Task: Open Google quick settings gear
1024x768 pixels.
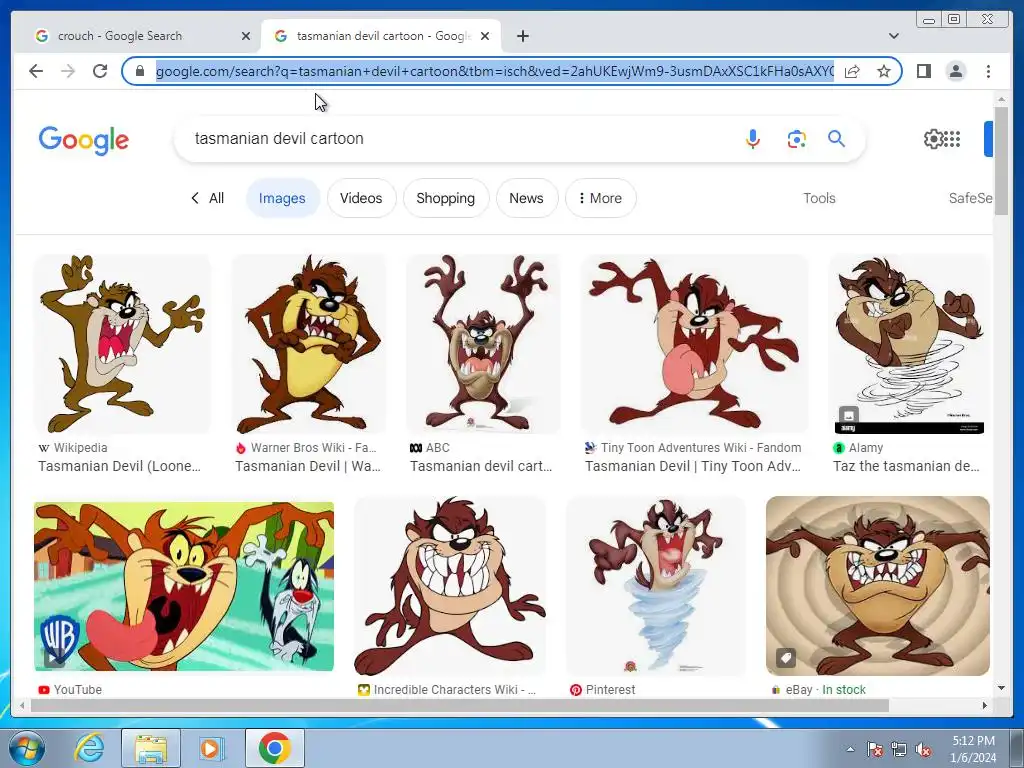Action: (x=933, y=138)
